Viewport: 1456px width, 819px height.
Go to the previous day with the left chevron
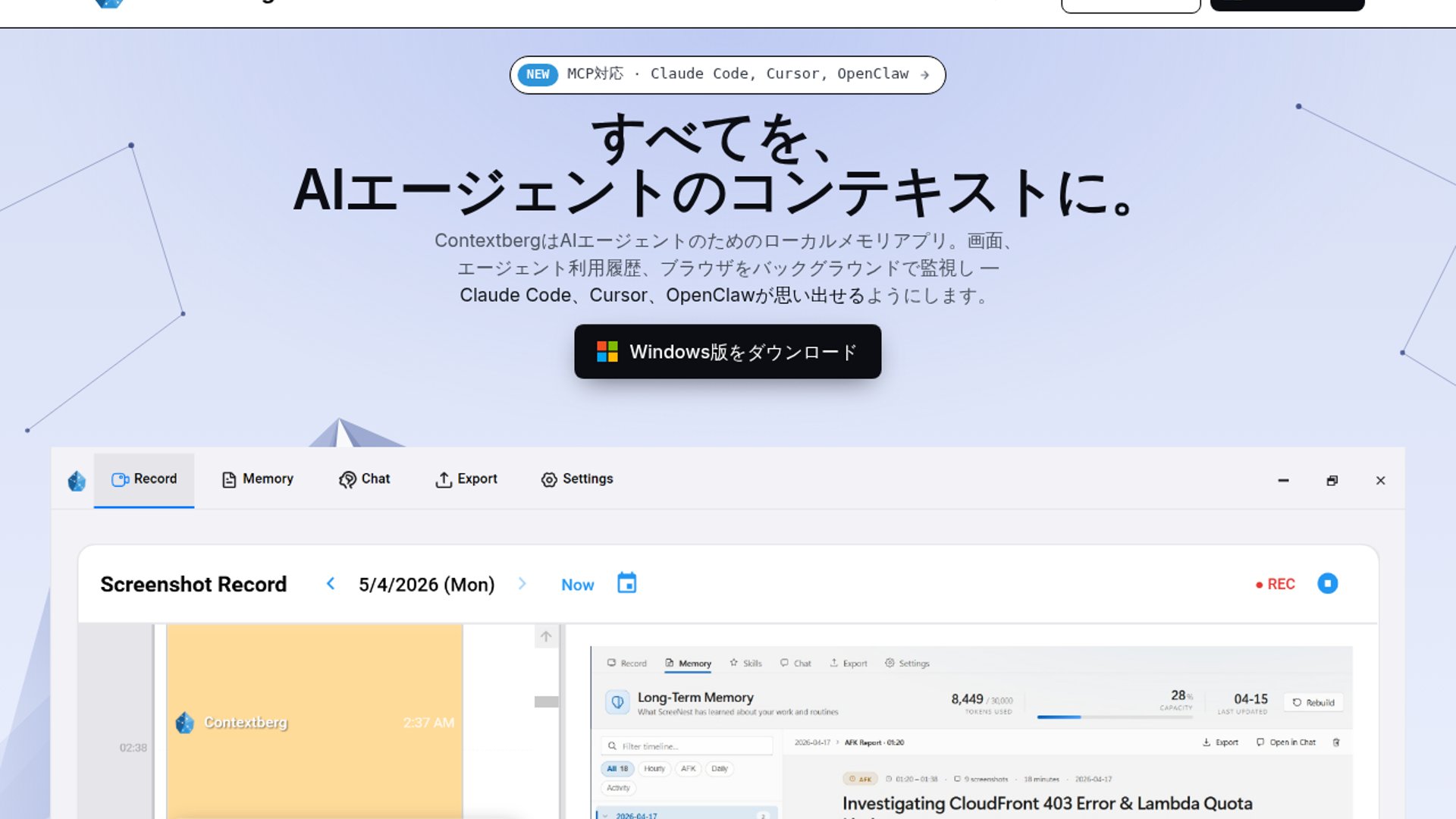(331, 583)
